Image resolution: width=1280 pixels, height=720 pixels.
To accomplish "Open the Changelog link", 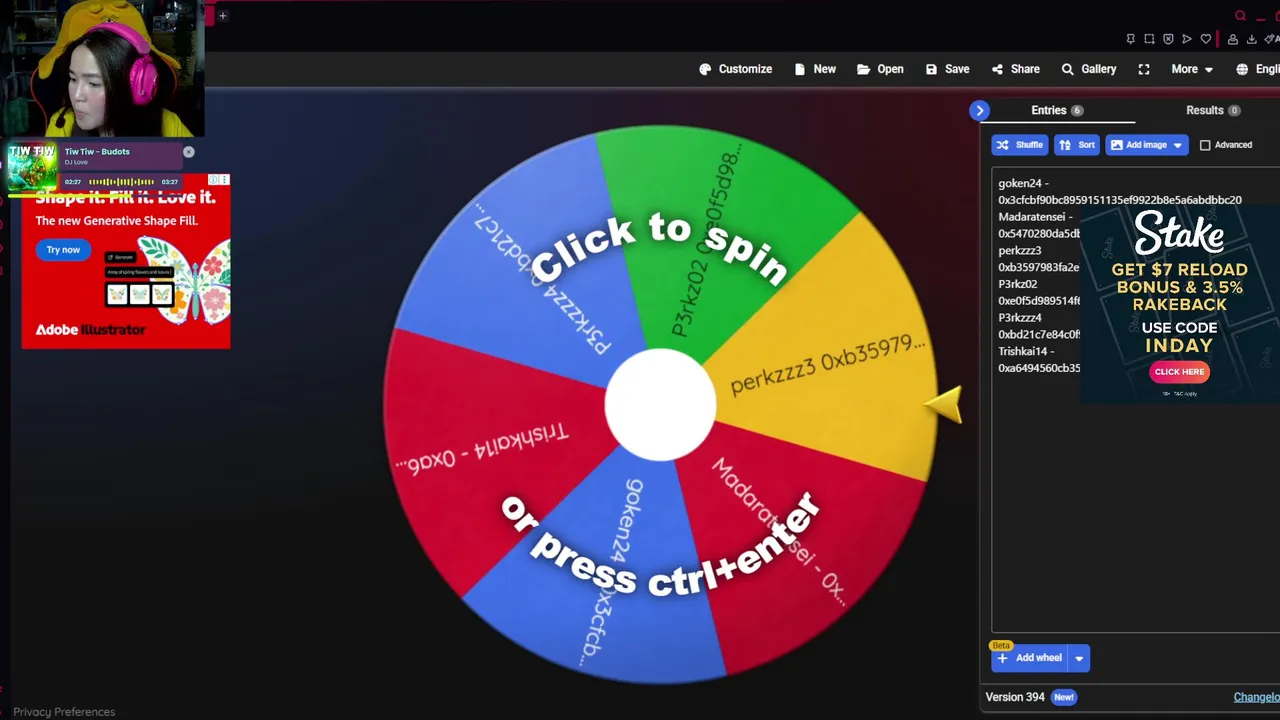I will tap(1256, 697).
